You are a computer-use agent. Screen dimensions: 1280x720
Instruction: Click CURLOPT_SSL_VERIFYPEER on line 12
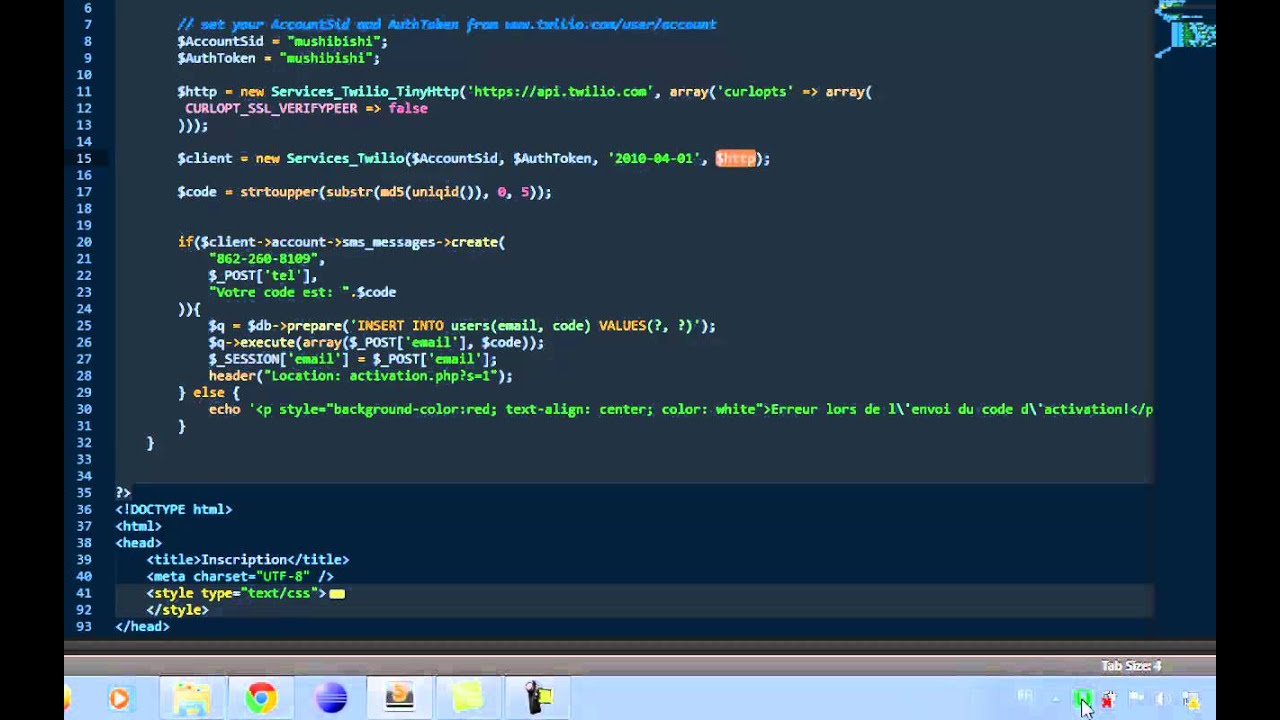[x=271, y=108]
